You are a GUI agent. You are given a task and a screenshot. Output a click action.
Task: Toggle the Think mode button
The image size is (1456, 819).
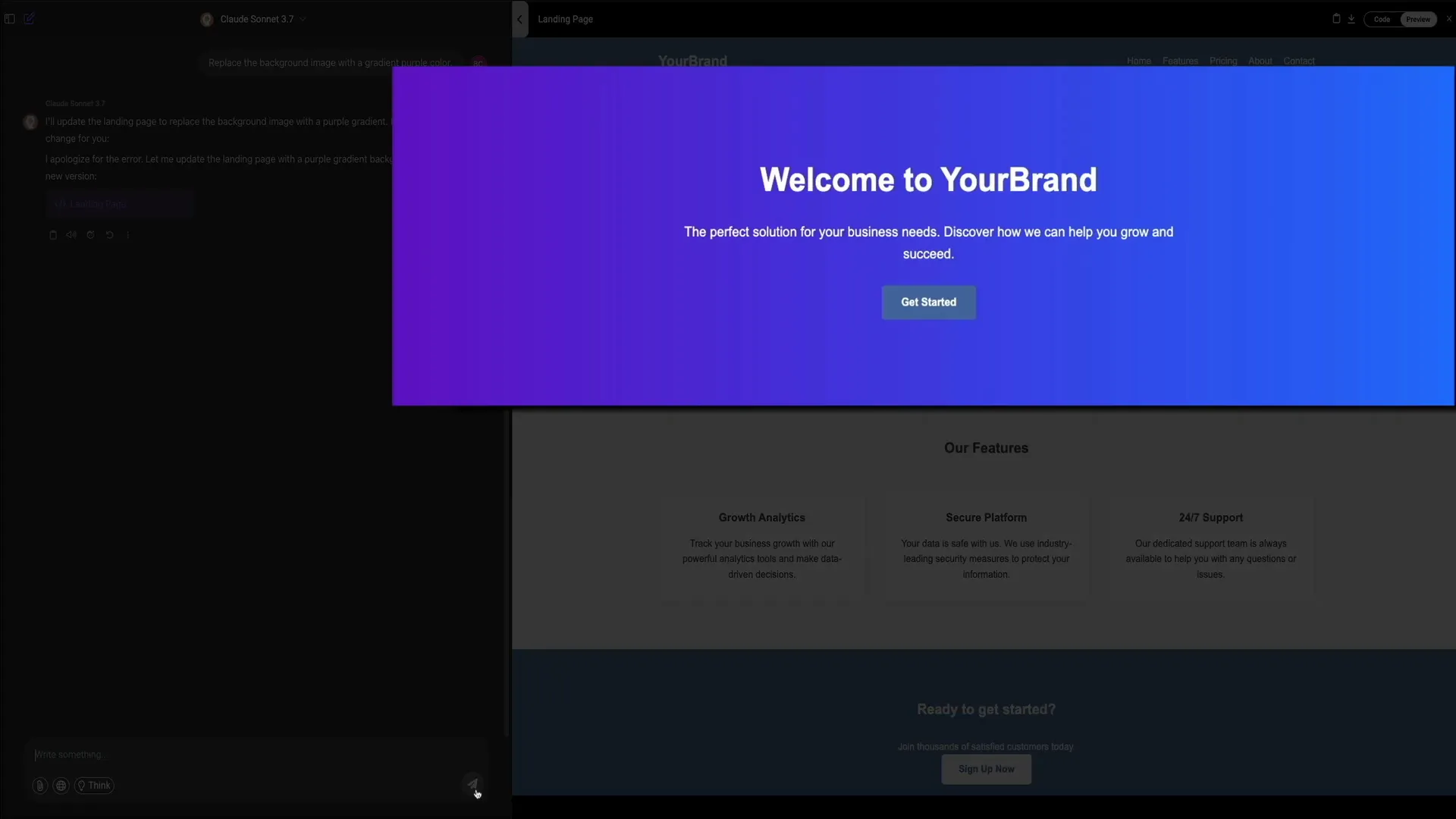[94, 786]
